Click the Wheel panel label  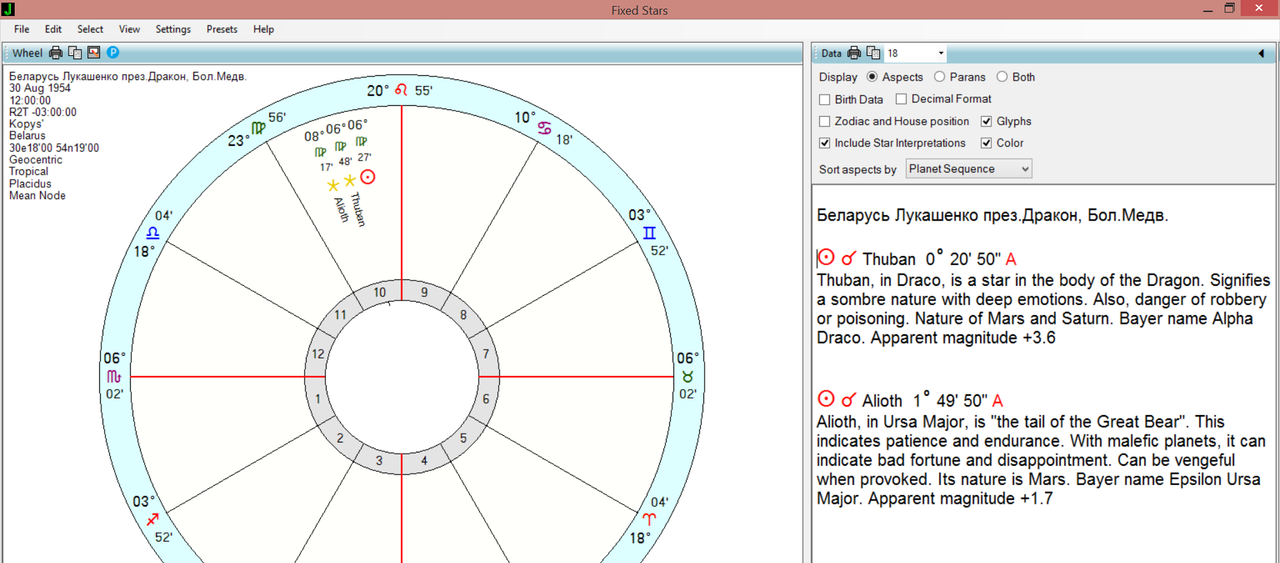click(x=27, y=53)
